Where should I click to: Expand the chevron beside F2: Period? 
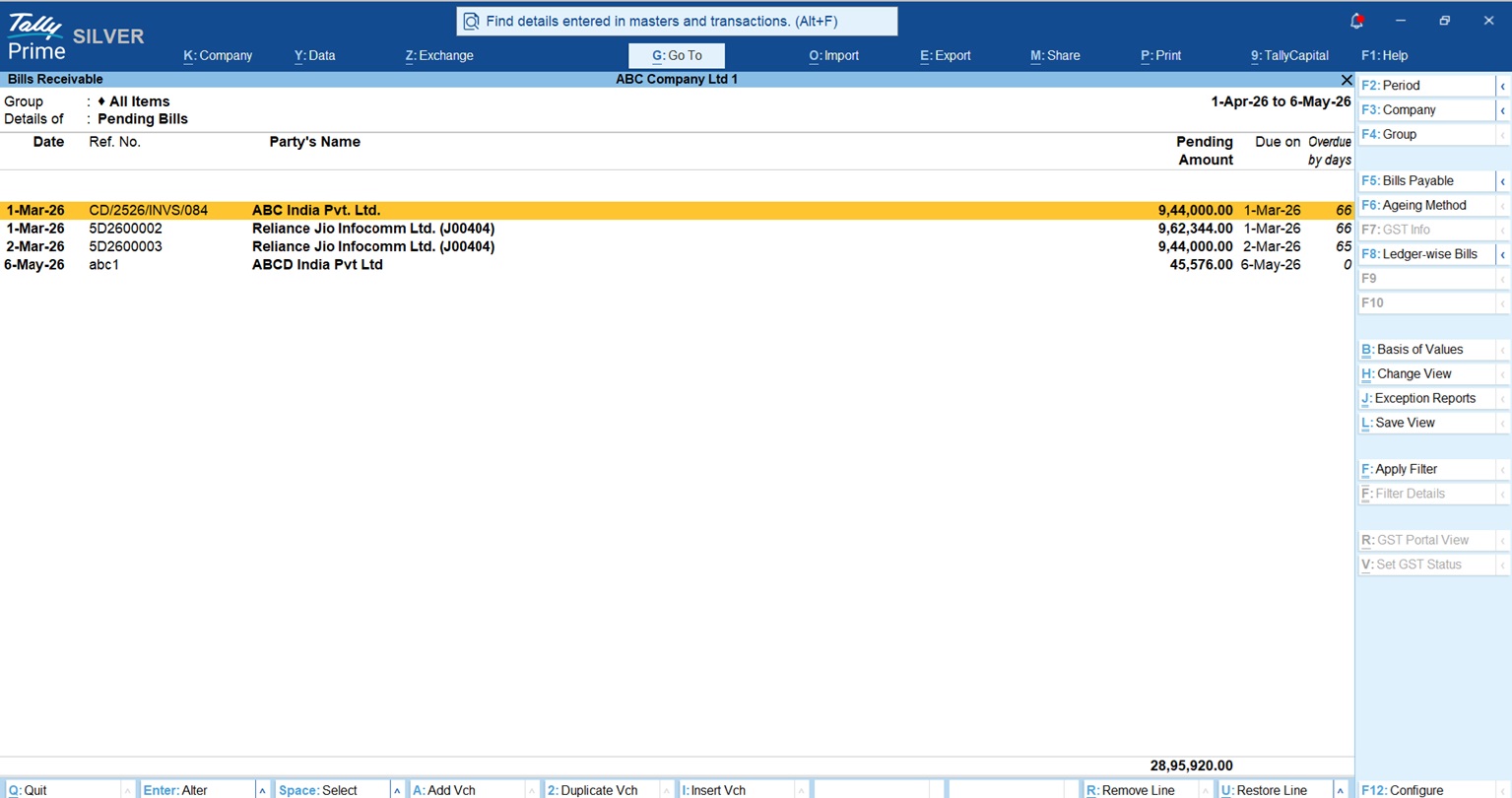coord(1503,87)
